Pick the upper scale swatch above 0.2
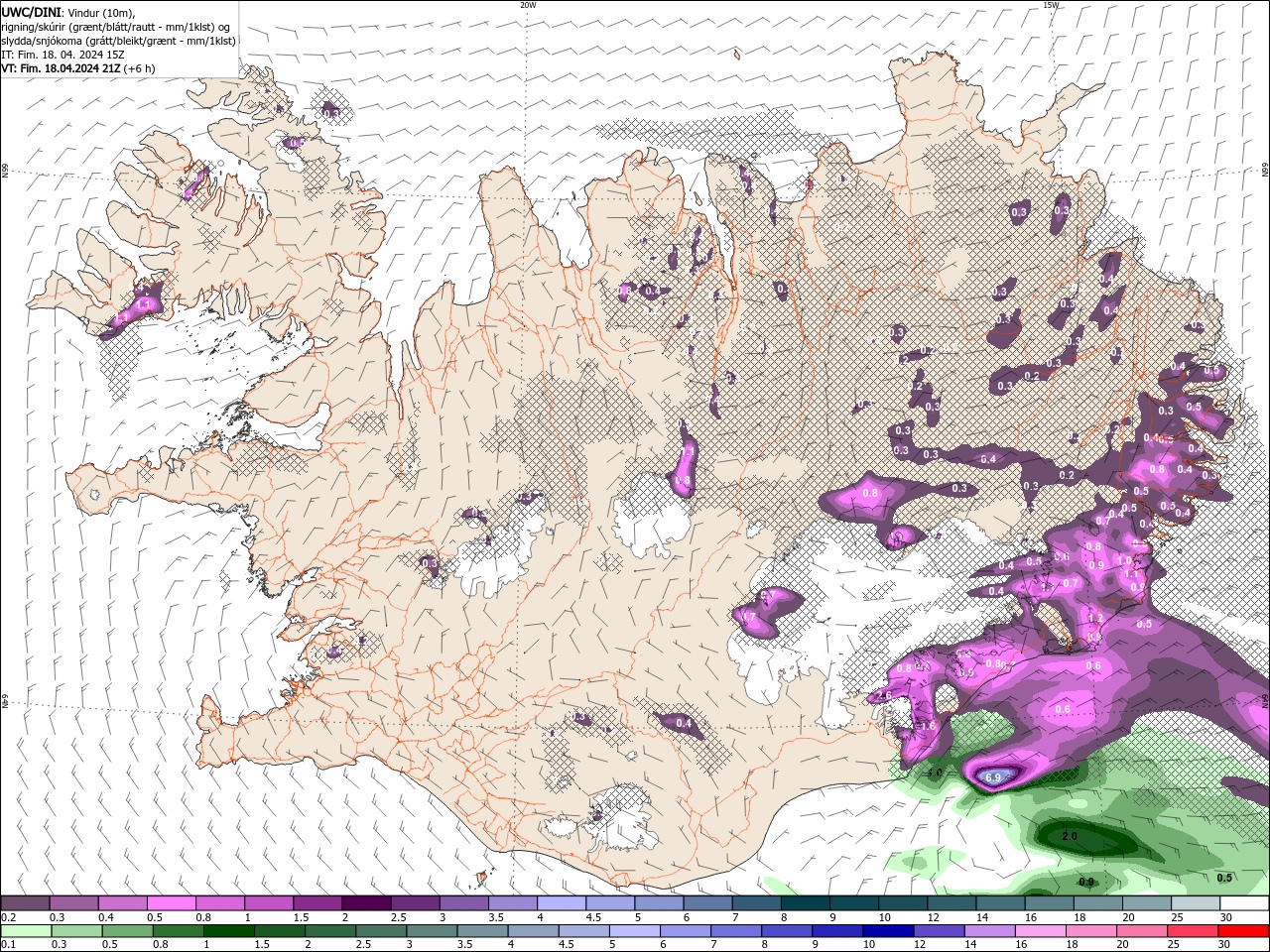This screenshot has height=952, width=1270. 25,903
